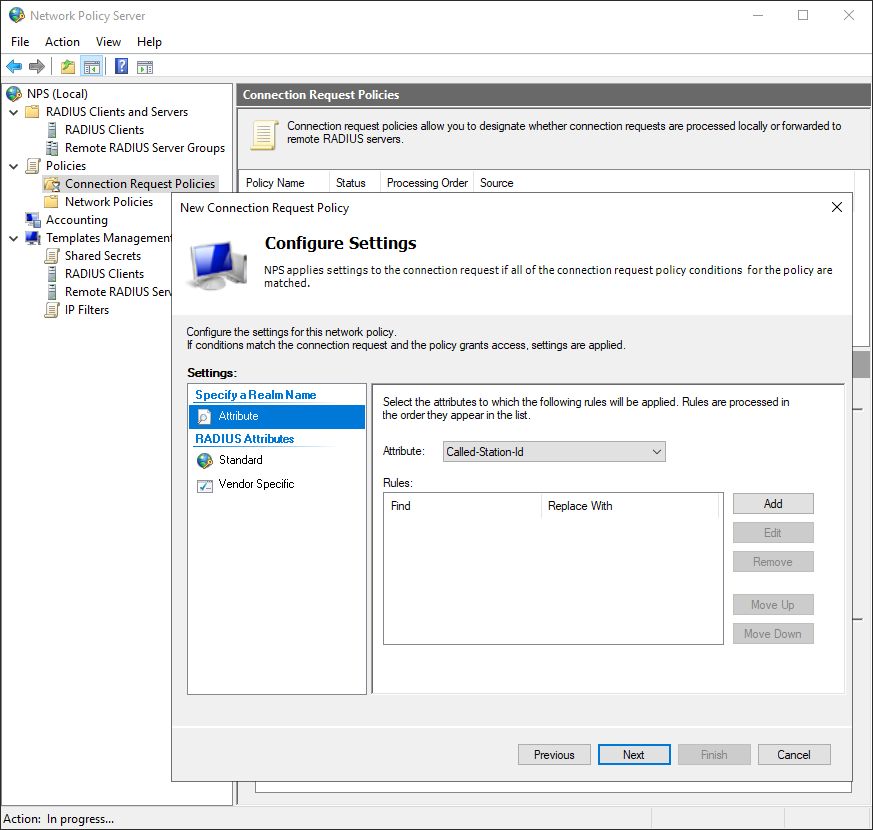Open the Help toolbar icon
873x830 pixels.
[121, 67]
